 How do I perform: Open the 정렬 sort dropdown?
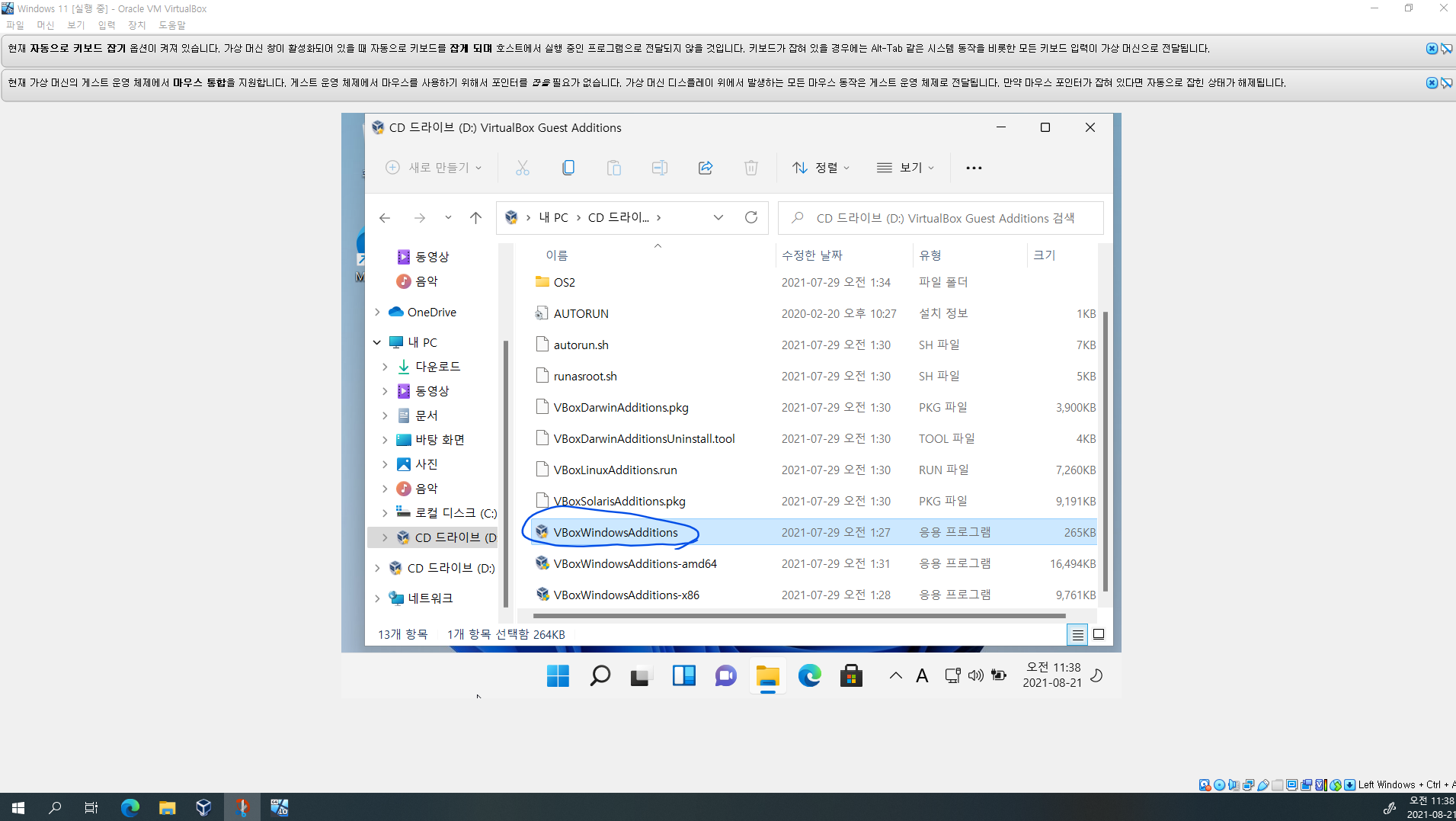click(821, 168)
